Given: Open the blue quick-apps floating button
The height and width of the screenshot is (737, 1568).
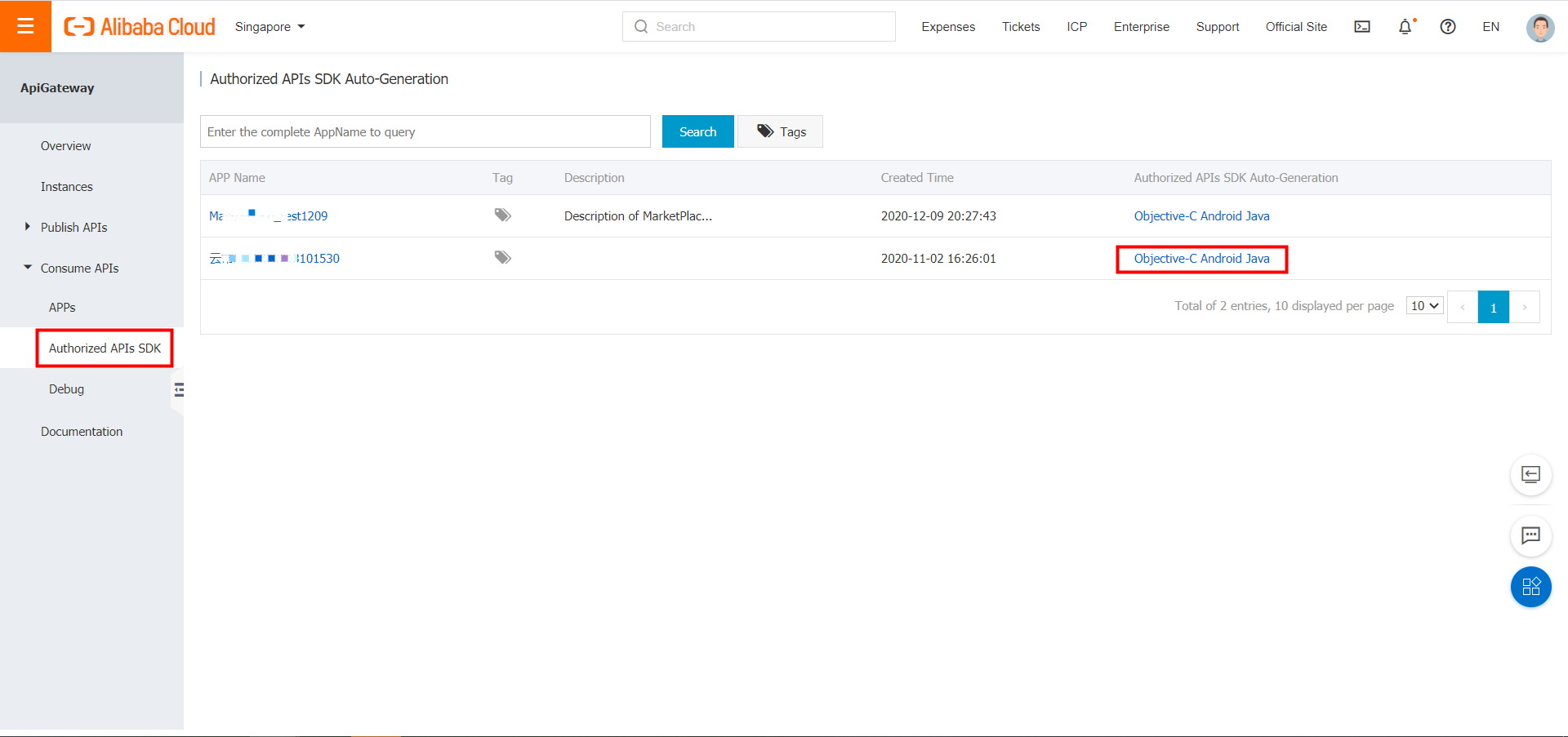Looking at the screenshot, I should click(1531, 587).
